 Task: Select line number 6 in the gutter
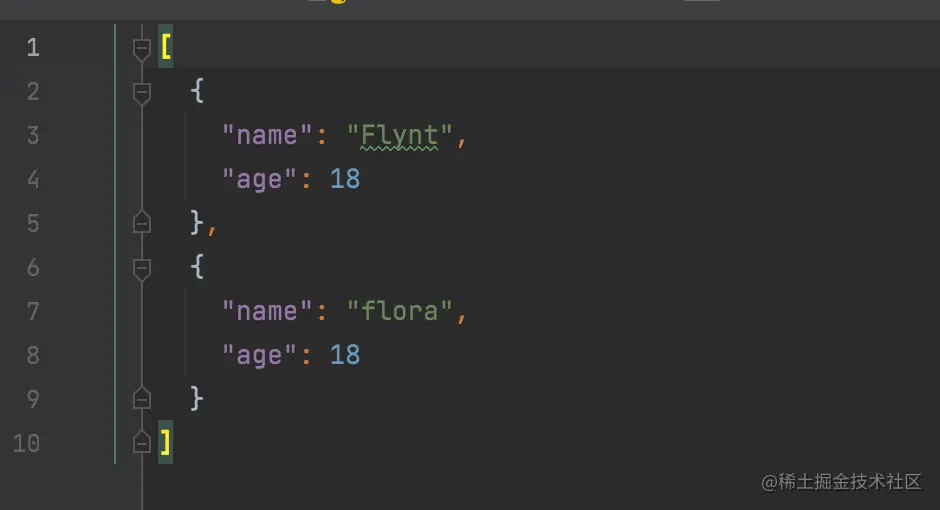click(33, 267)
